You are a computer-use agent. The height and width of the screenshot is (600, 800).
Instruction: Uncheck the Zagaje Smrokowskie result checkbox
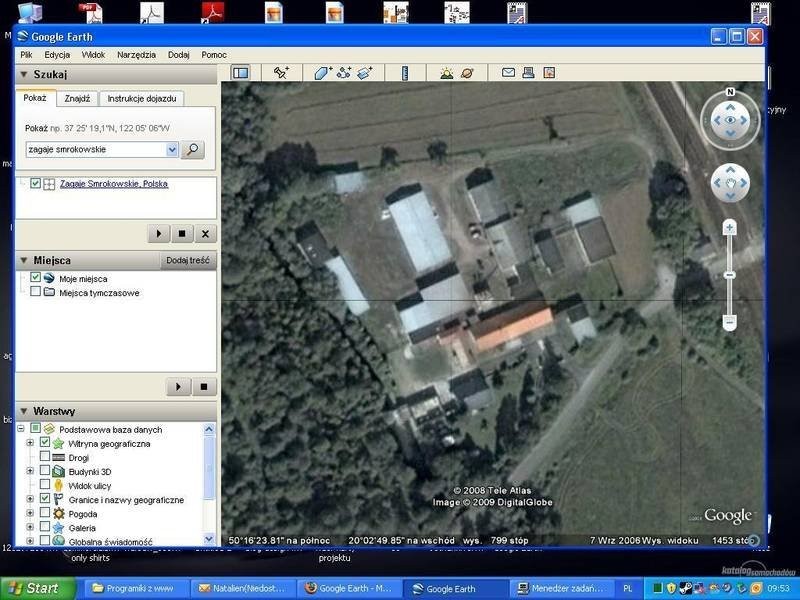(35, 183)
